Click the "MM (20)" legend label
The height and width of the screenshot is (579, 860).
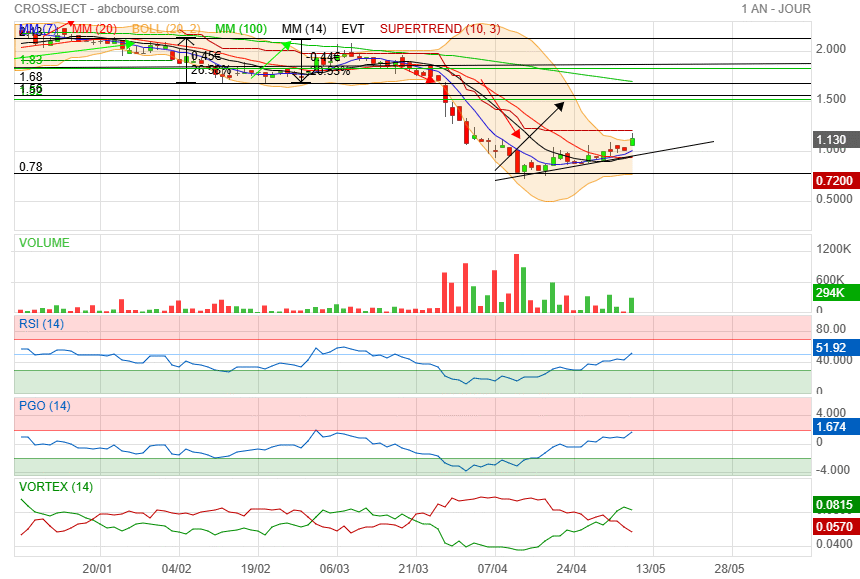point(94,29)
